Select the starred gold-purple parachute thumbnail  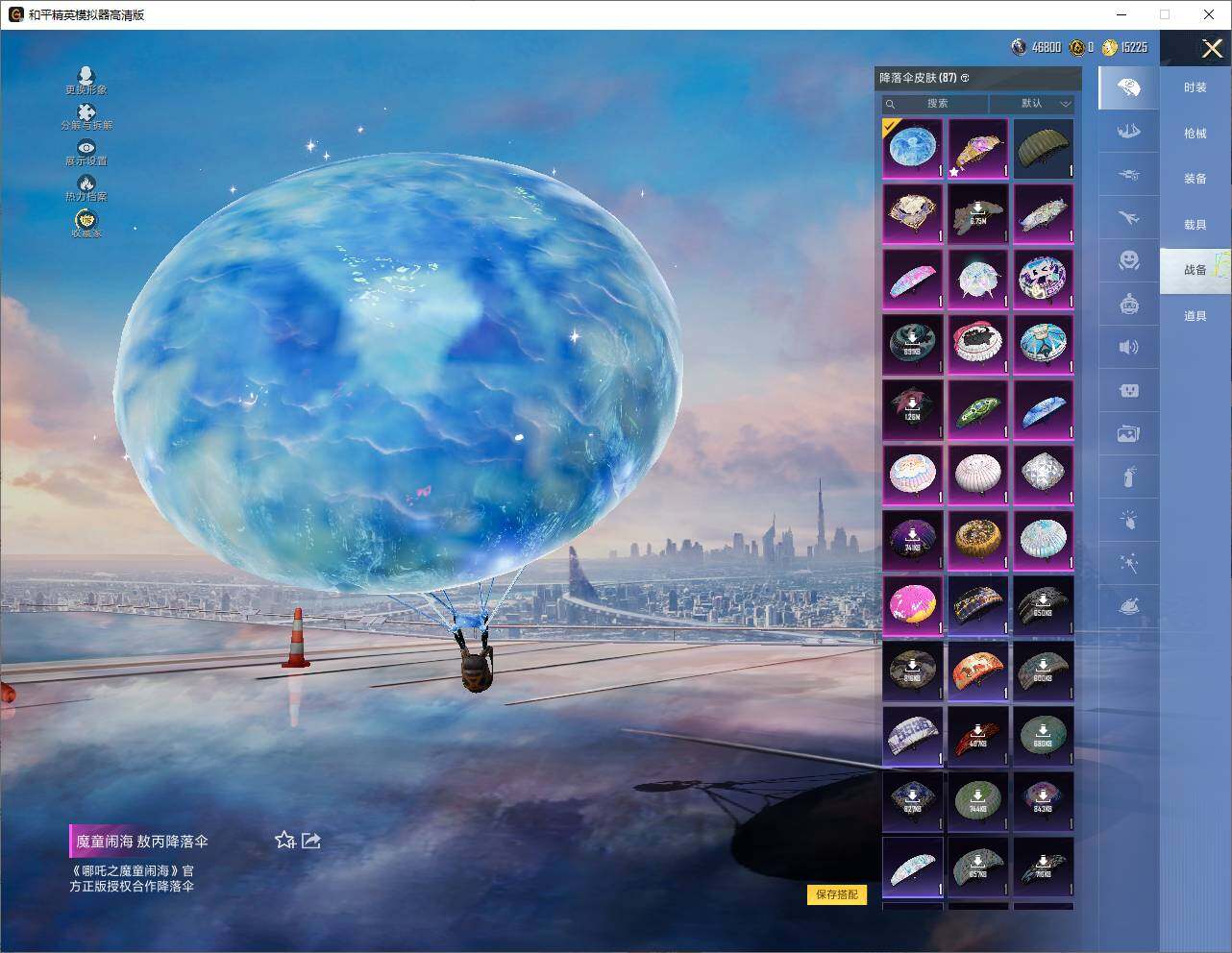(x=978, y=149)
